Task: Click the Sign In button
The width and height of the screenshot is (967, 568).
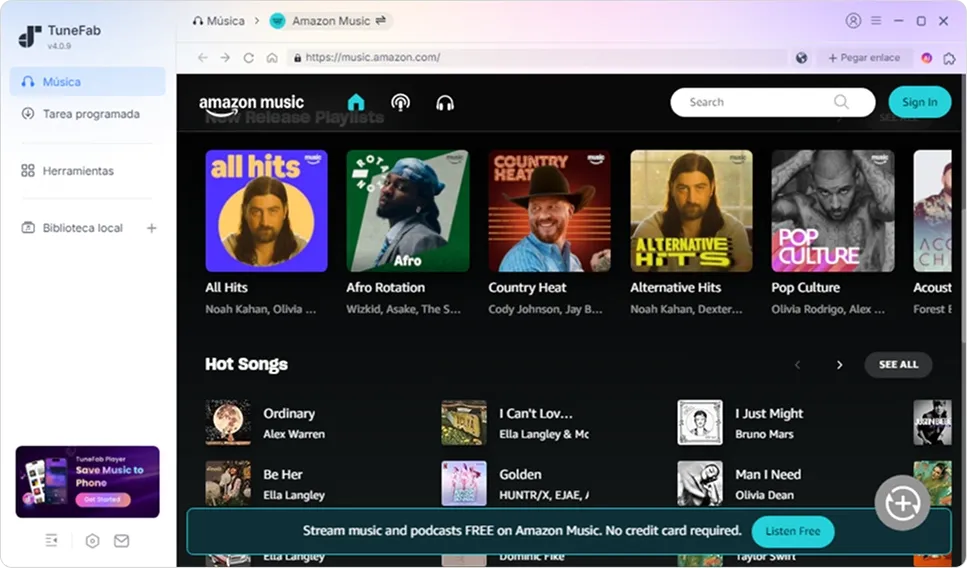Action: 920,102
